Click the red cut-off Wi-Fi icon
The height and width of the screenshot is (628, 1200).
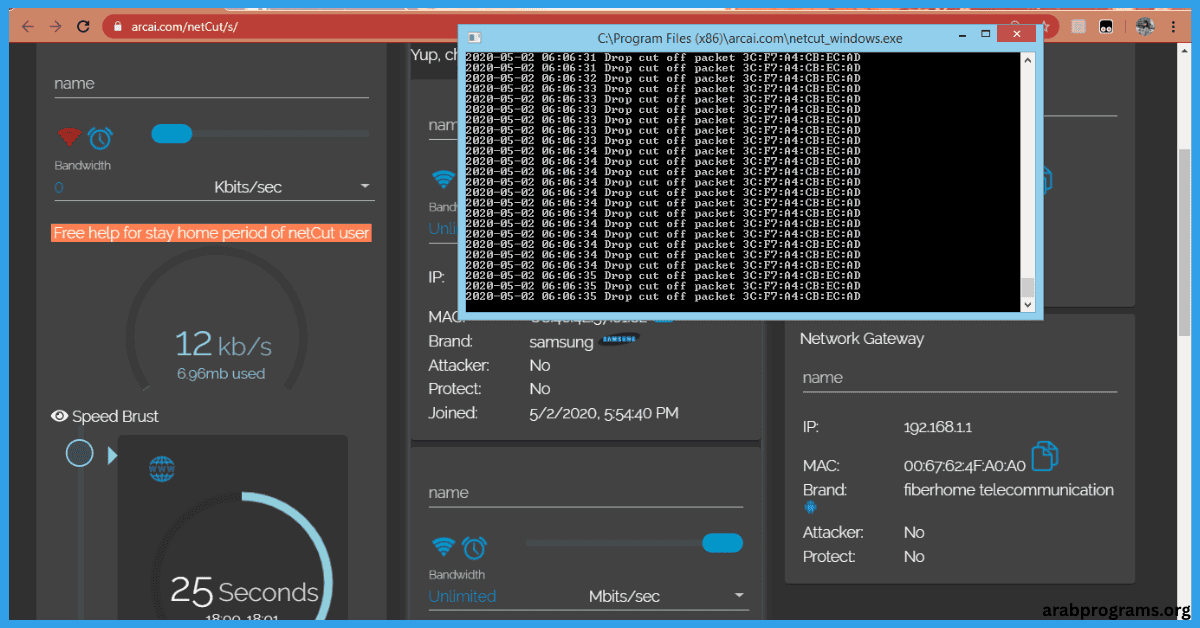tap(69, 137)
